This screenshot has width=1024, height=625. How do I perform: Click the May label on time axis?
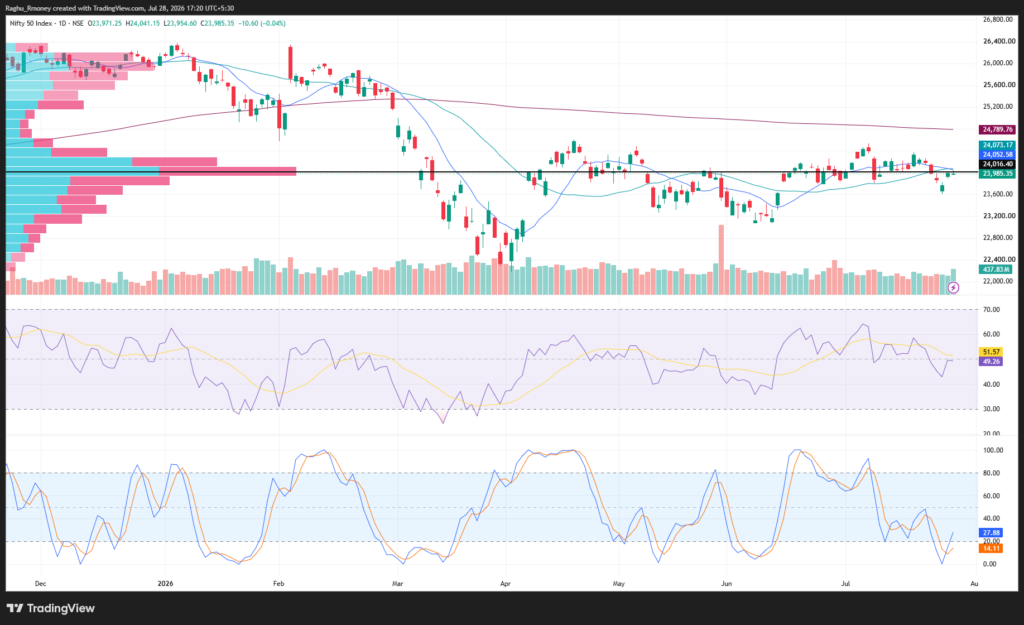click(x=618, y=584)
